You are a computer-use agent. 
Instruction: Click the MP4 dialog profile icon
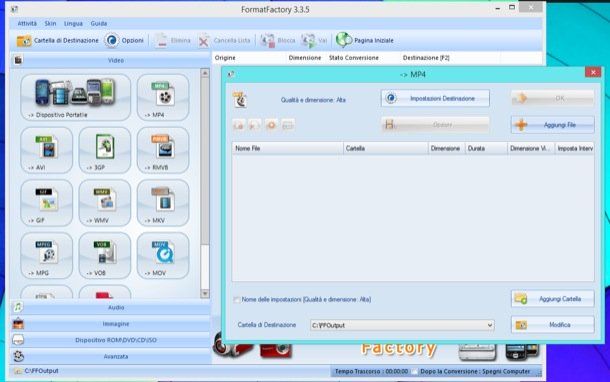(x=240, y=100)
